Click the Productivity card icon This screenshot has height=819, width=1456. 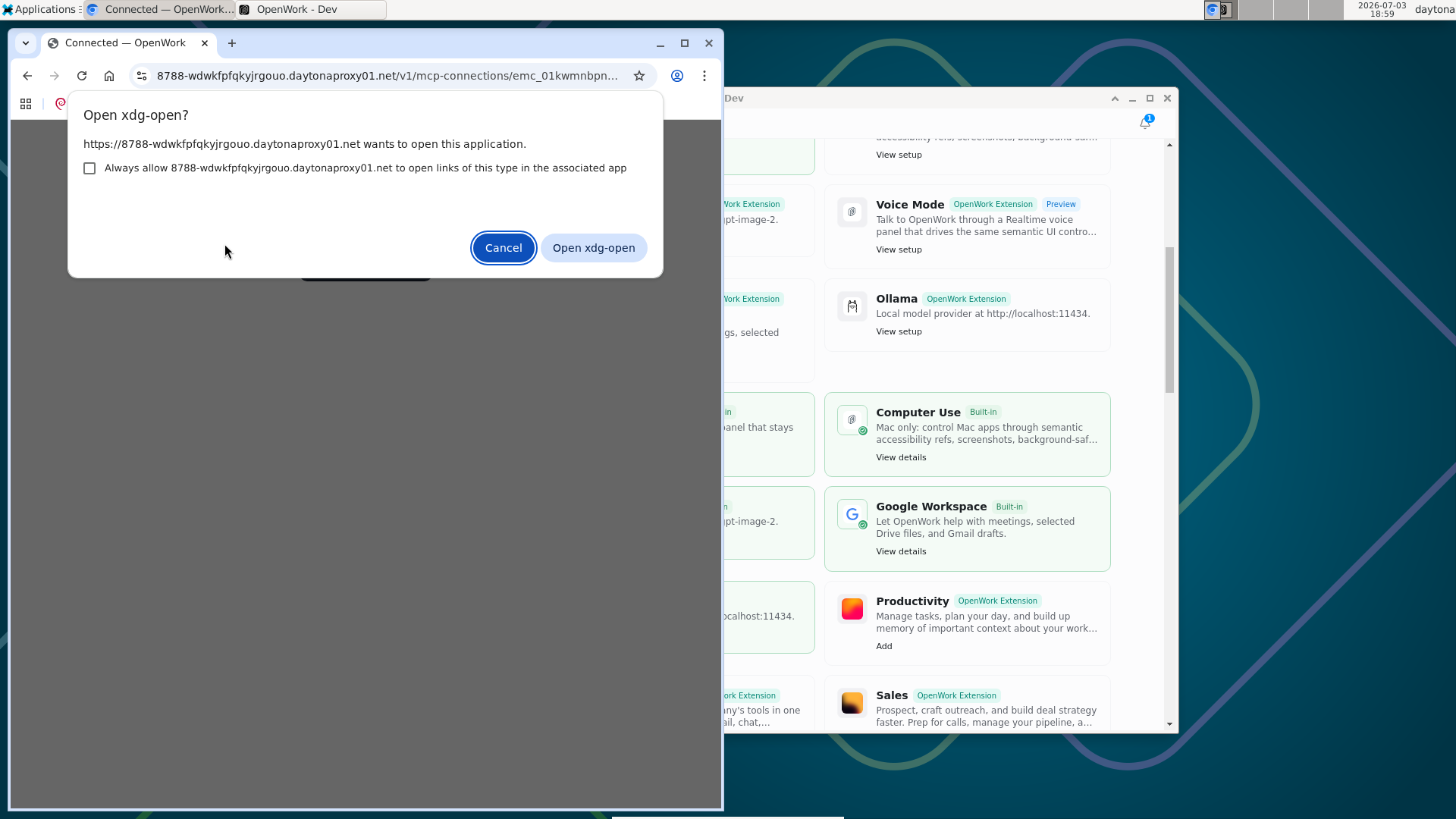(x=852, y=609)
